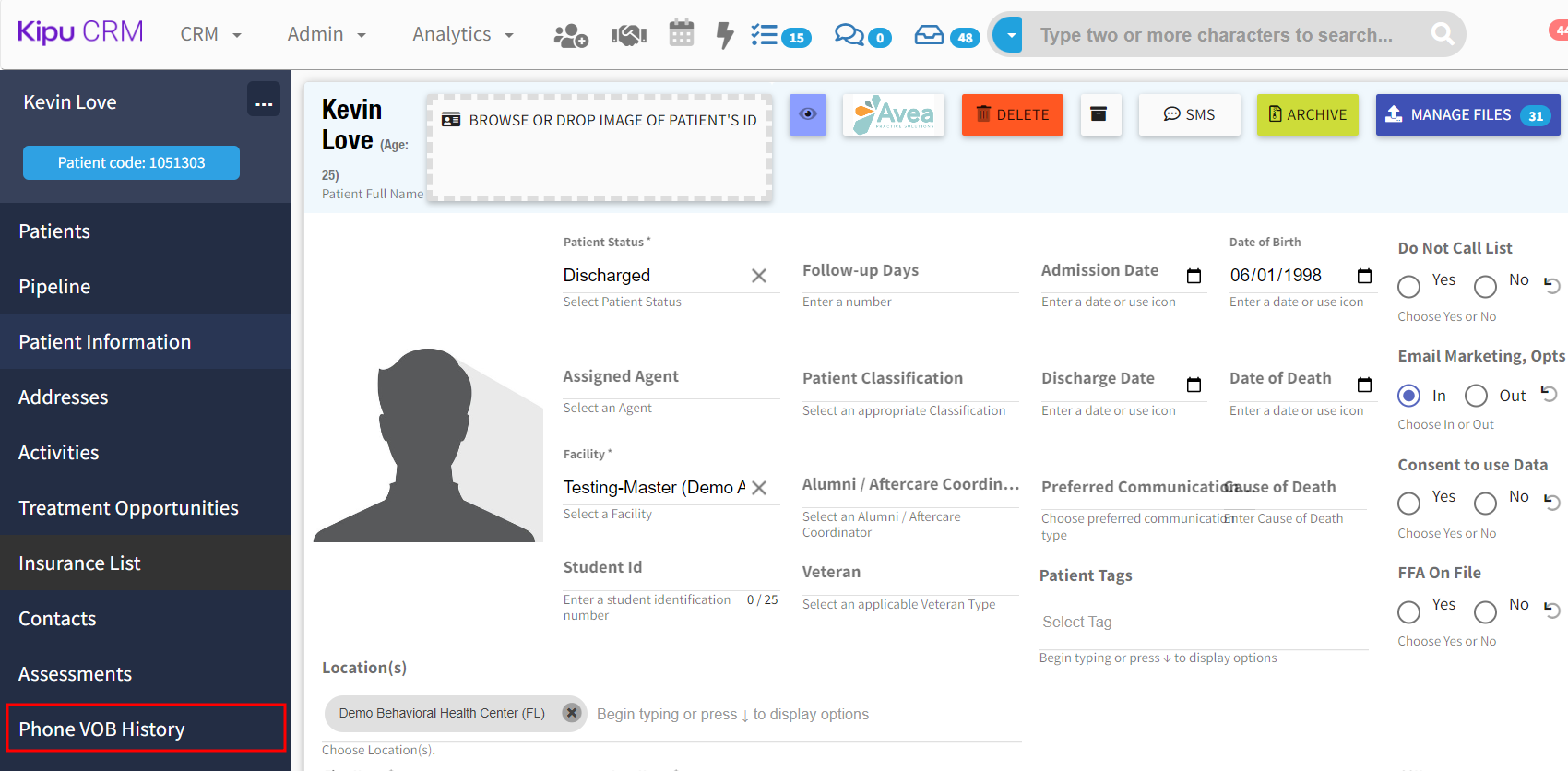Open chat messages icon with badge 0

pos(861,36)
